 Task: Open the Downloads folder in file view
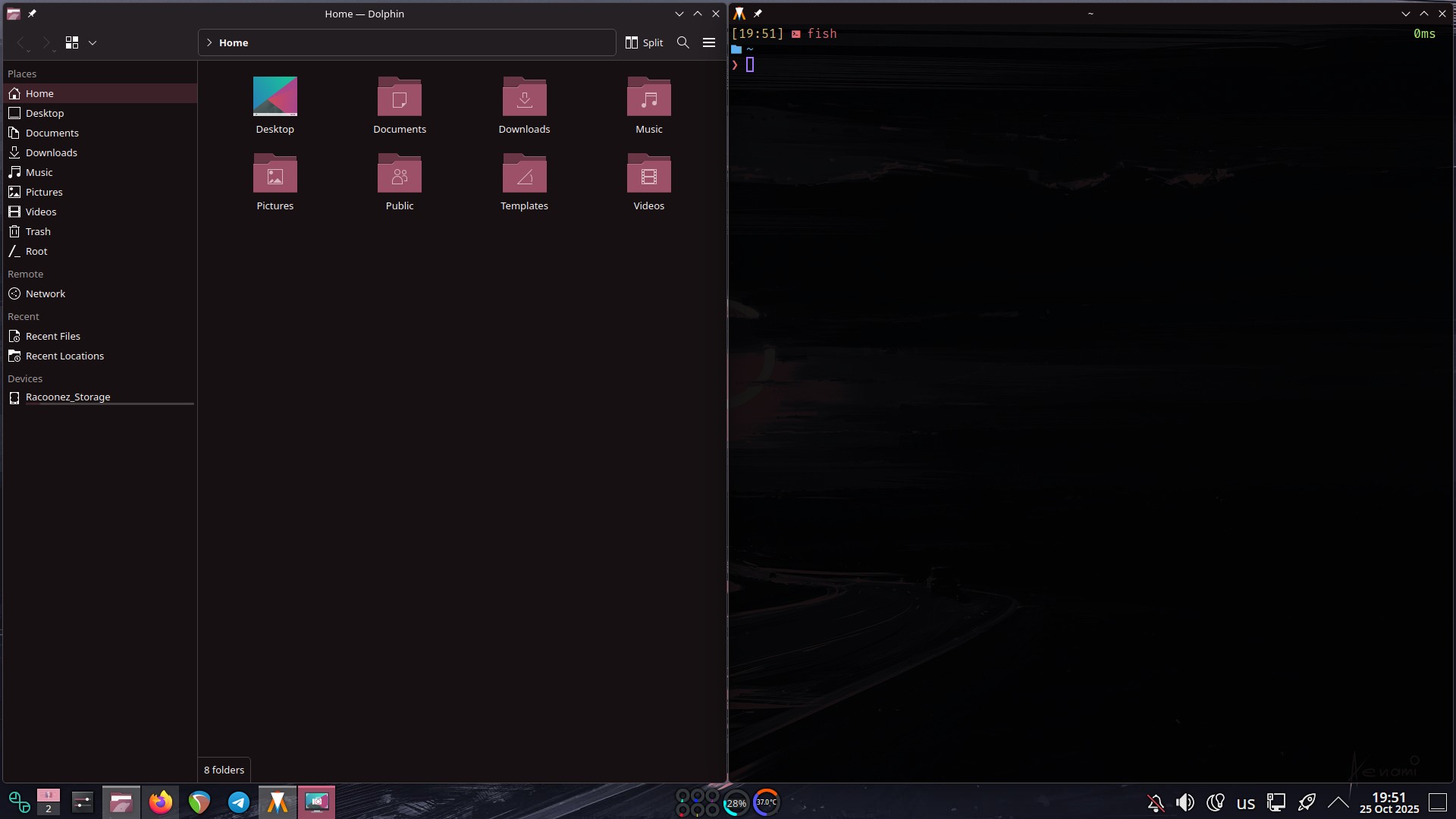click(x=524, y=97)
